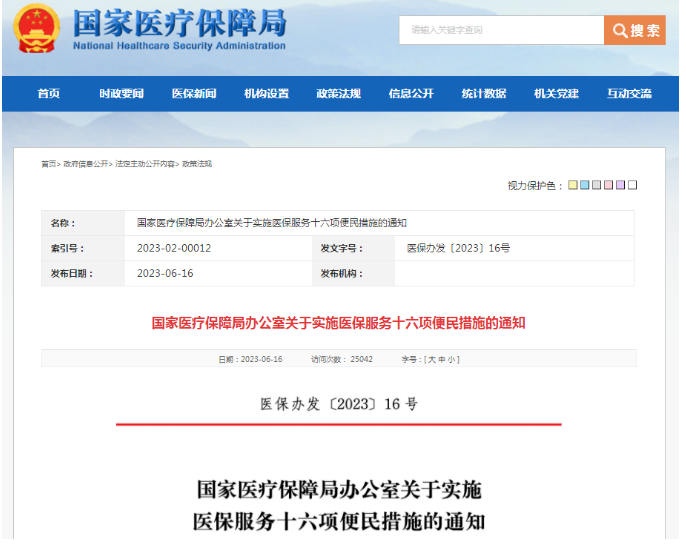Viewport: 686px width, 546px height.
Task: Click the 发文字号 label cell
Action: (354, 248)
